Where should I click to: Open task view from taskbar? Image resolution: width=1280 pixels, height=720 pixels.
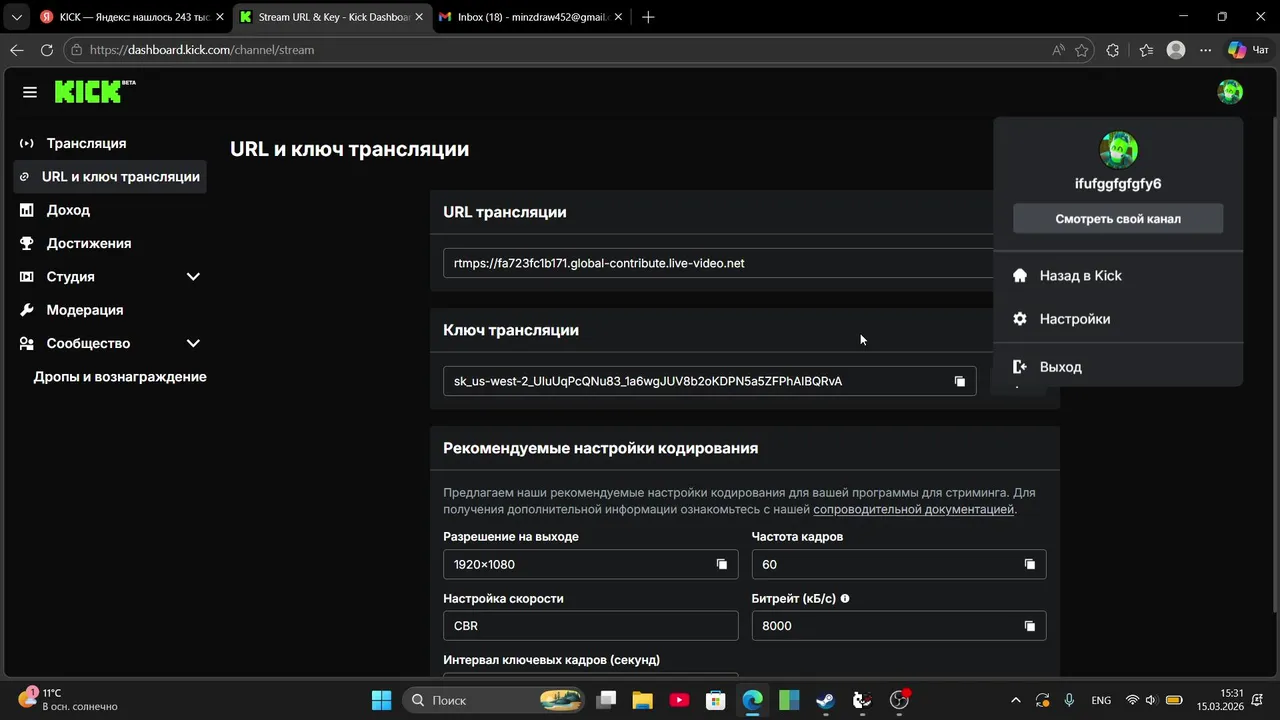point(606,700)
